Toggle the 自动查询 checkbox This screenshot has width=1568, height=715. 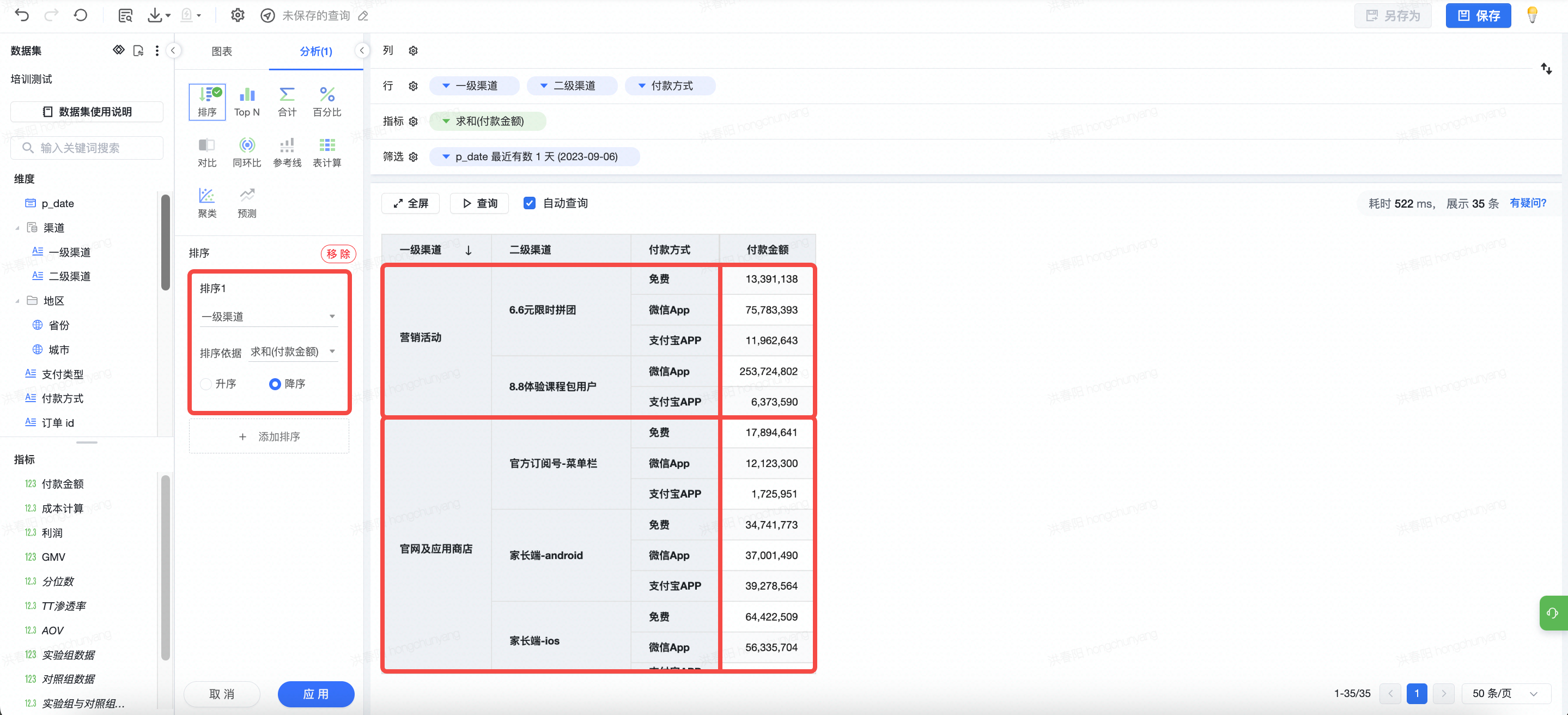click(530, 203)
